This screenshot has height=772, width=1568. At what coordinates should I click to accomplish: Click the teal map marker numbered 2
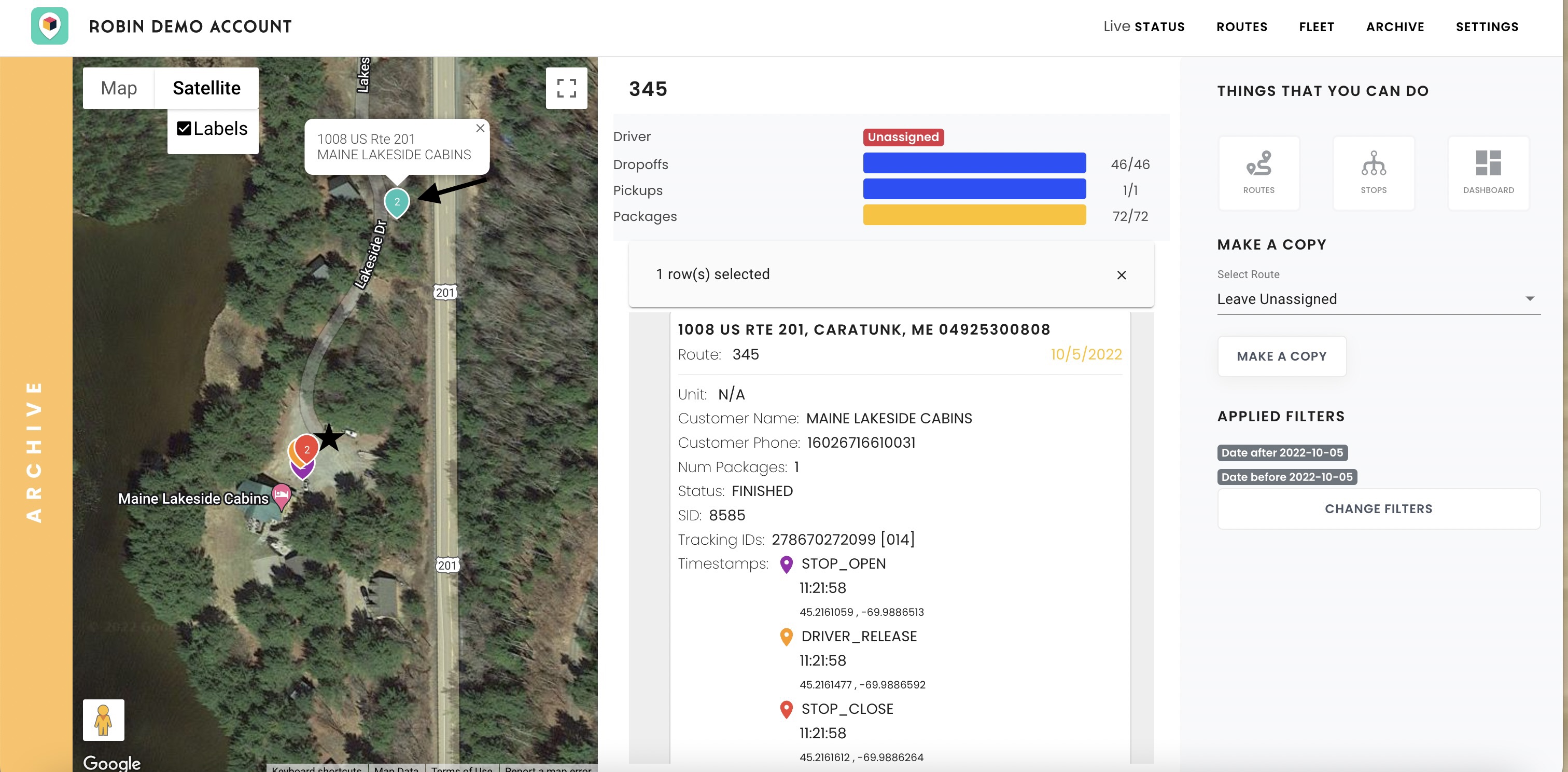click(x=397, y=202)
